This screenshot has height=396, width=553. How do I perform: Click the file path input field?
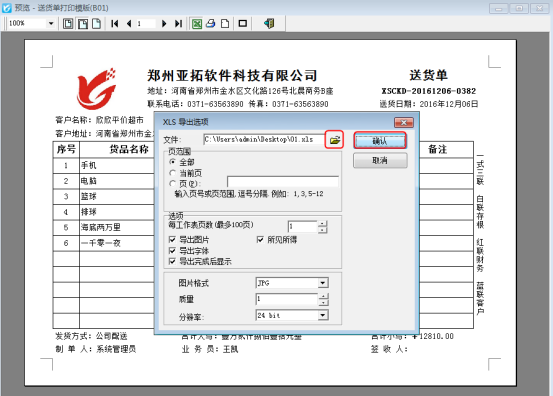click(264, 140)
